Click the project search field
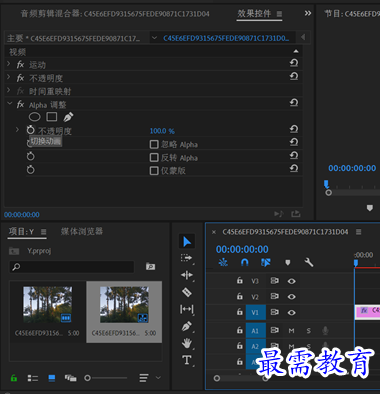 coord(72,267)
